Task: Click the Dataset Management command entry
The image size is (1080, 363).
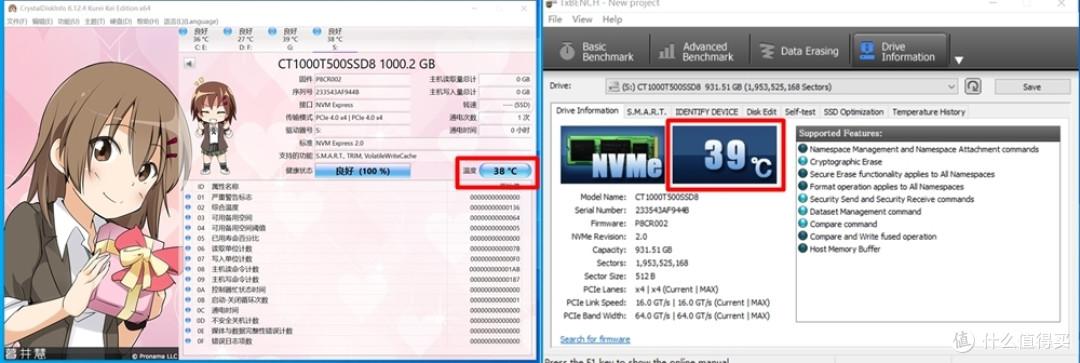Action: [865, 211]
